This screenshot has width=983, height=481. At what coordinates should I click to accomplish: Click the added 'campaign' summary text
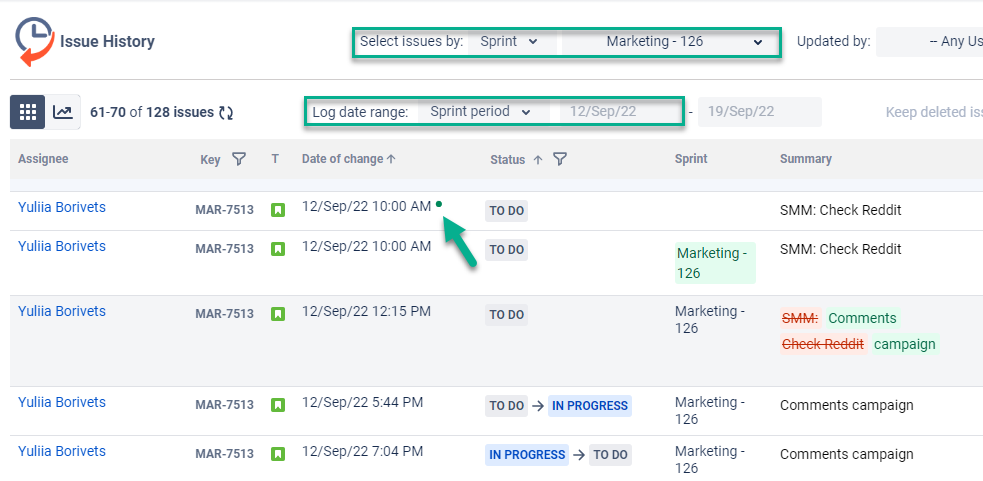[905, 344]
